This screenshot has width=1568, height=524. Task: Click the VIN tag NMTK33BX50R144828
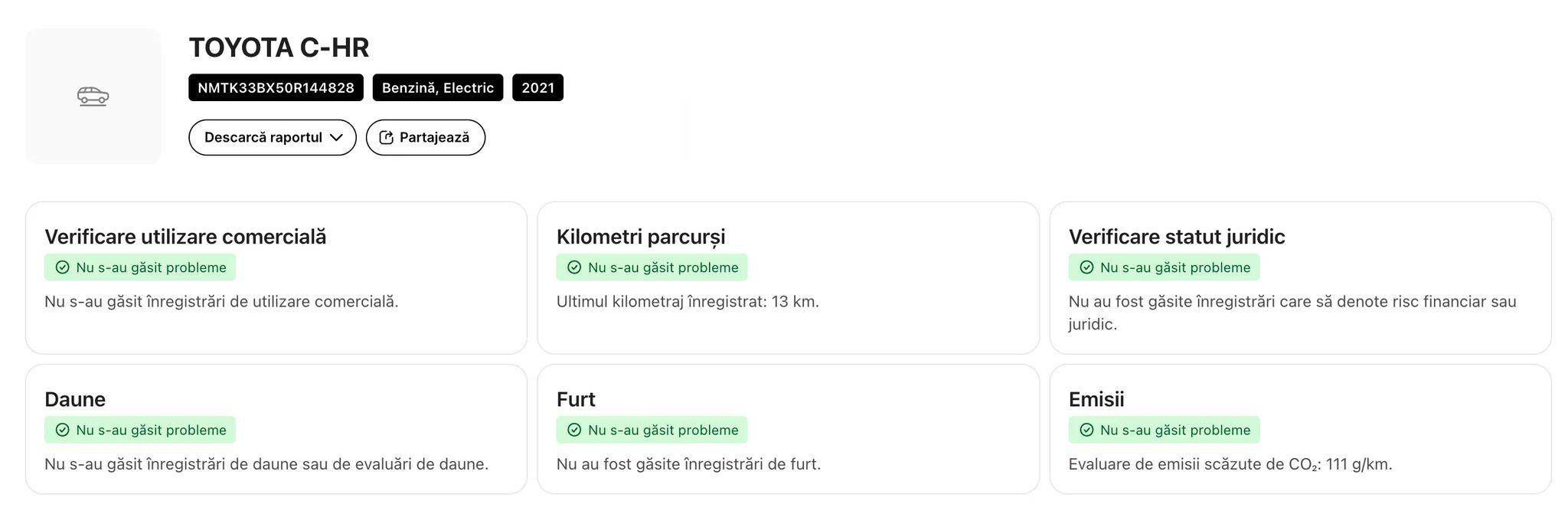pos(276,87)
